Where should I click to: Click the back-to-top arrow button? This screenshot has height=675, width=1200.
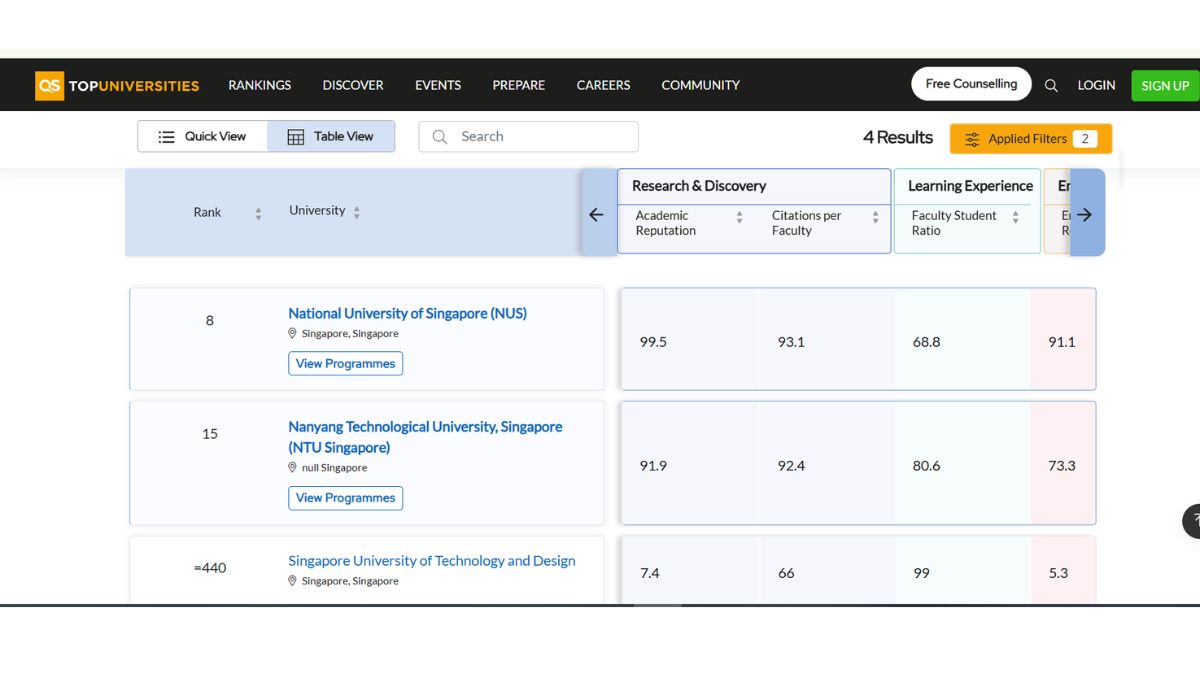point(1192,521)
